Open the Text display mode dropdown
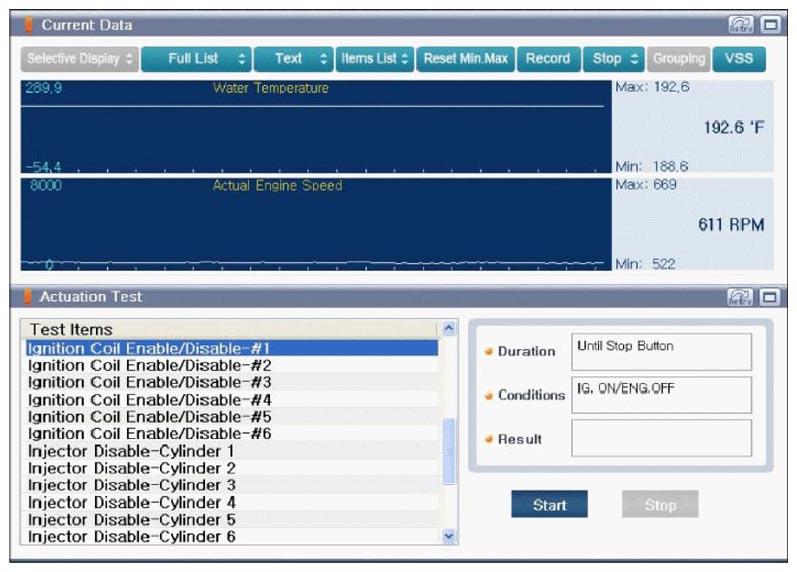Screen dimensions: 797x572 click(294, 59)
